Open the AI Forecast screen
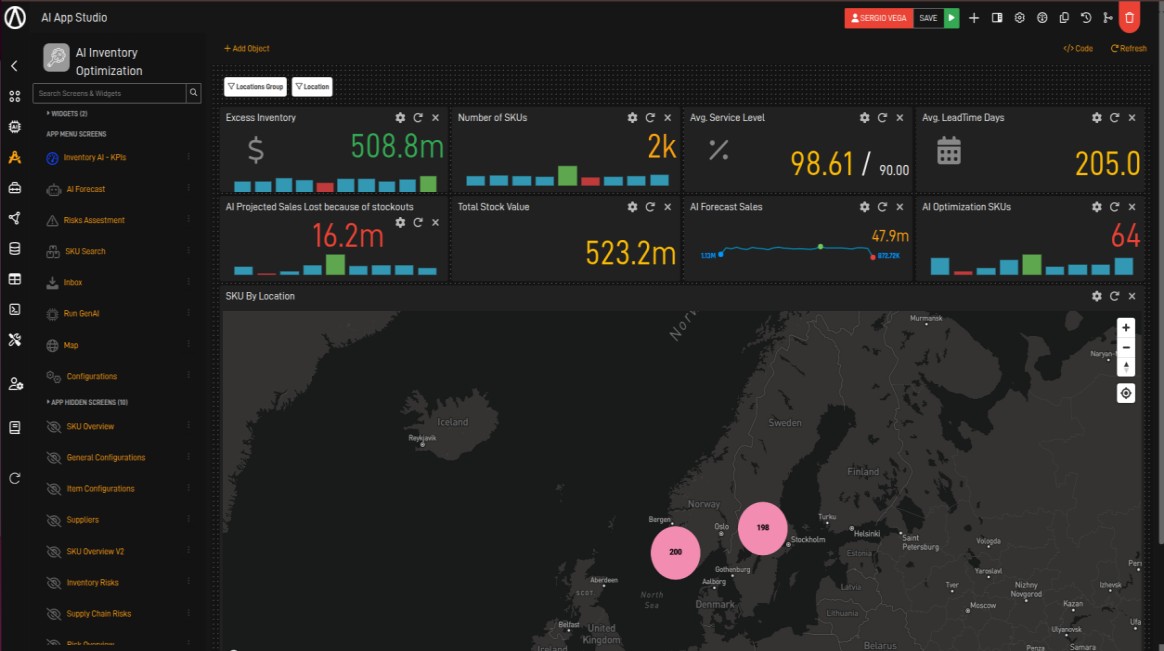The height and width of the screenshot is (651, 1164). 85,189
